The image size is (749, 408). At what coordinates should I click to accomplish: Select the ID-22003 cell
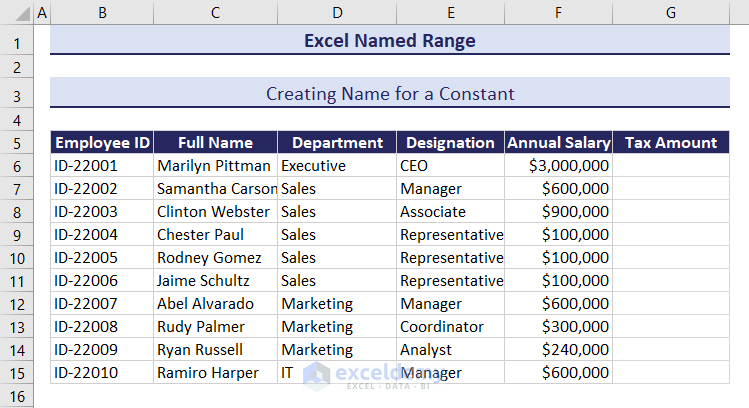101,212
